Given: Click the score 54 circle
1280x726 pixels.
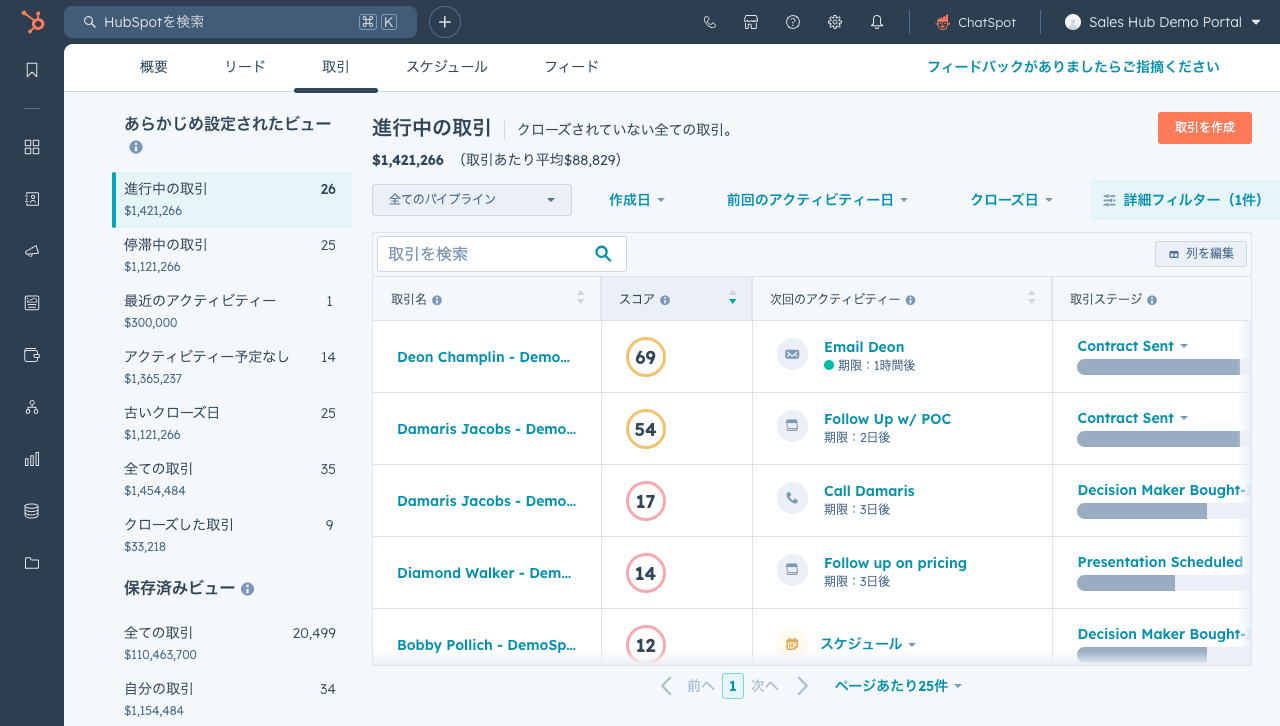Looking at the screenshot, I should (646, 429).
